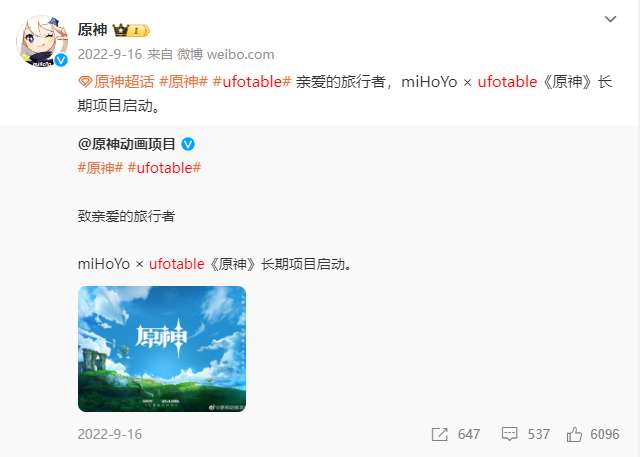Click the gold crown membership badge
Image resolution: width=640 pixels, height=457 pixels.
[x=131, y=30]
